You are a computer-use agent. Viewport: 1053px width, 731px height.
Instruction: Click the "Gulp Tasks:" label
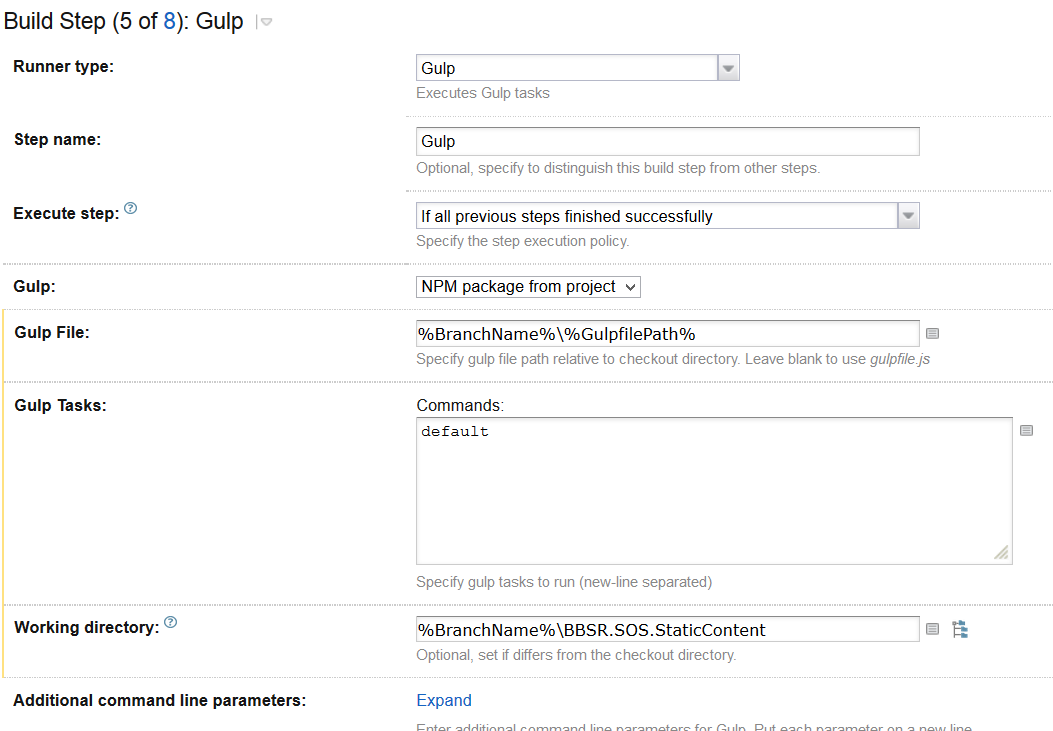(61, 405)
